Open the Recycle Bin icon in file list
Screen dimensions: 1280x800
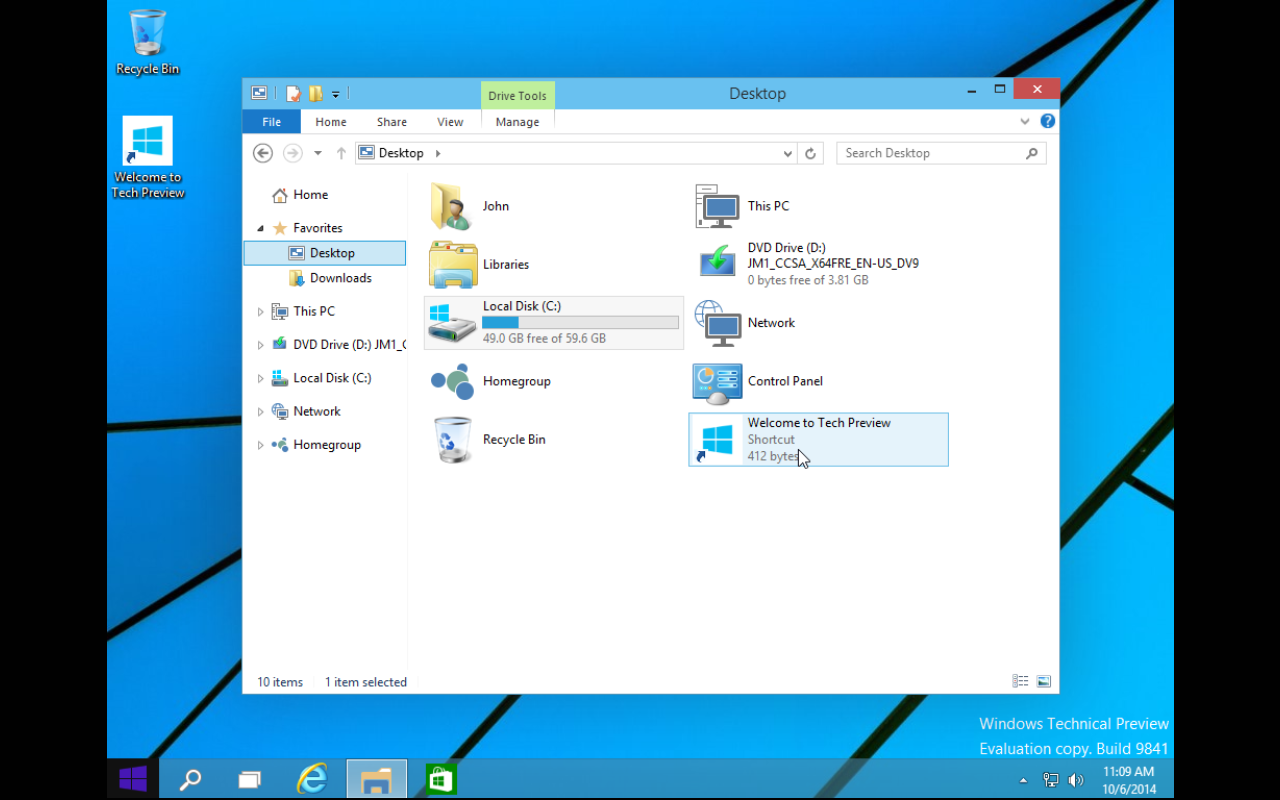pos(453,439)
